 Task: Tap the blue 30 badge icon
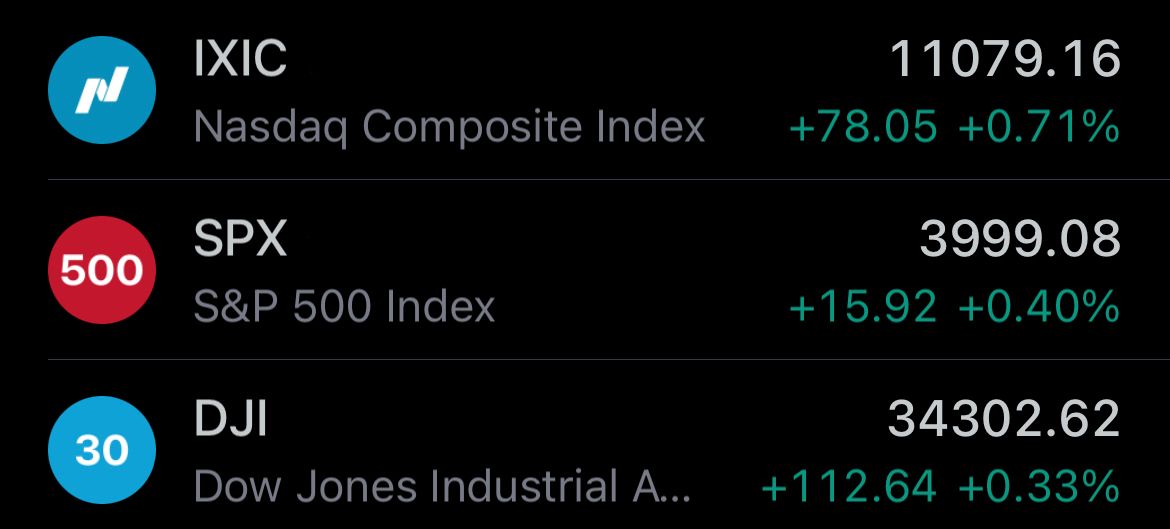[x=101, y=450]
